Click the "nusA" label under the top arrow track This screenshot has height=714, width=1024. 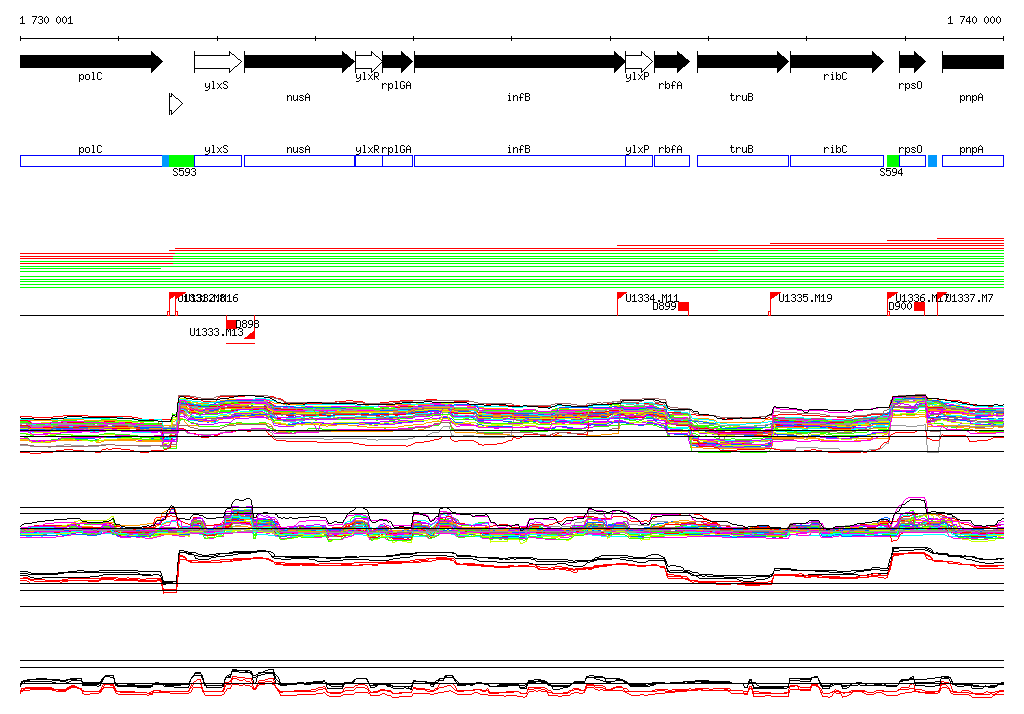pyautogui.click(x=298, y=97)
